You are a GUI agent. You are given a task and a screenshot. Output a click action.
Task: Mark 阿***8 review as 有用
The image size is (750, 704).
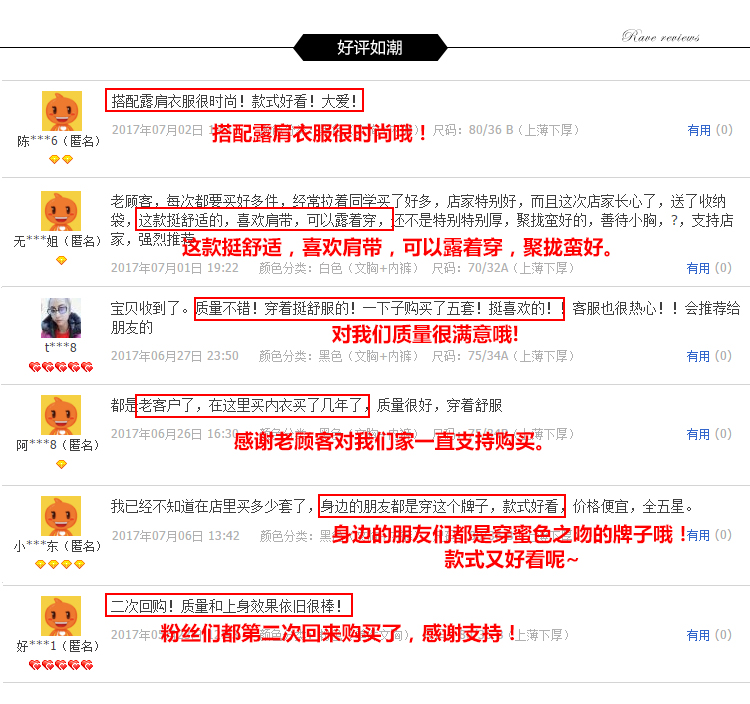coord(709,434)
